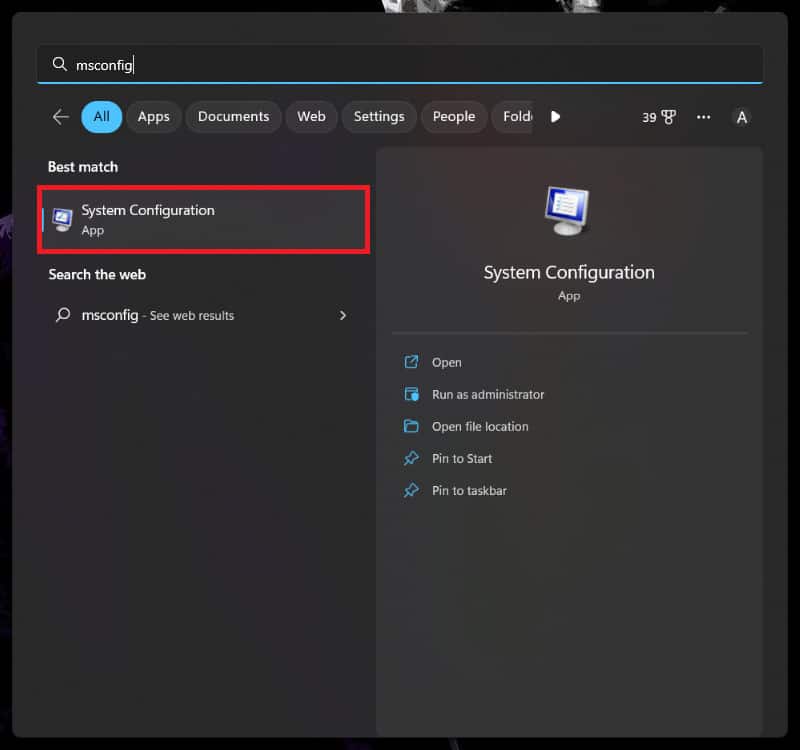The height and width of the screenshot is (750, 800).
Task: Click the search magnifier icon in search box
Action: [60, 64]
